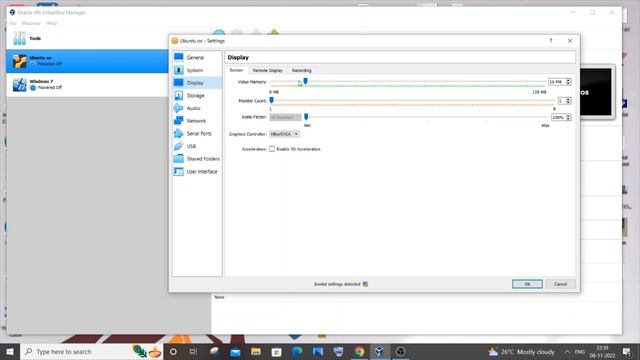The image size is (640, 360).
Task: Open Cortana circle on taskbar
Action: 173,351
